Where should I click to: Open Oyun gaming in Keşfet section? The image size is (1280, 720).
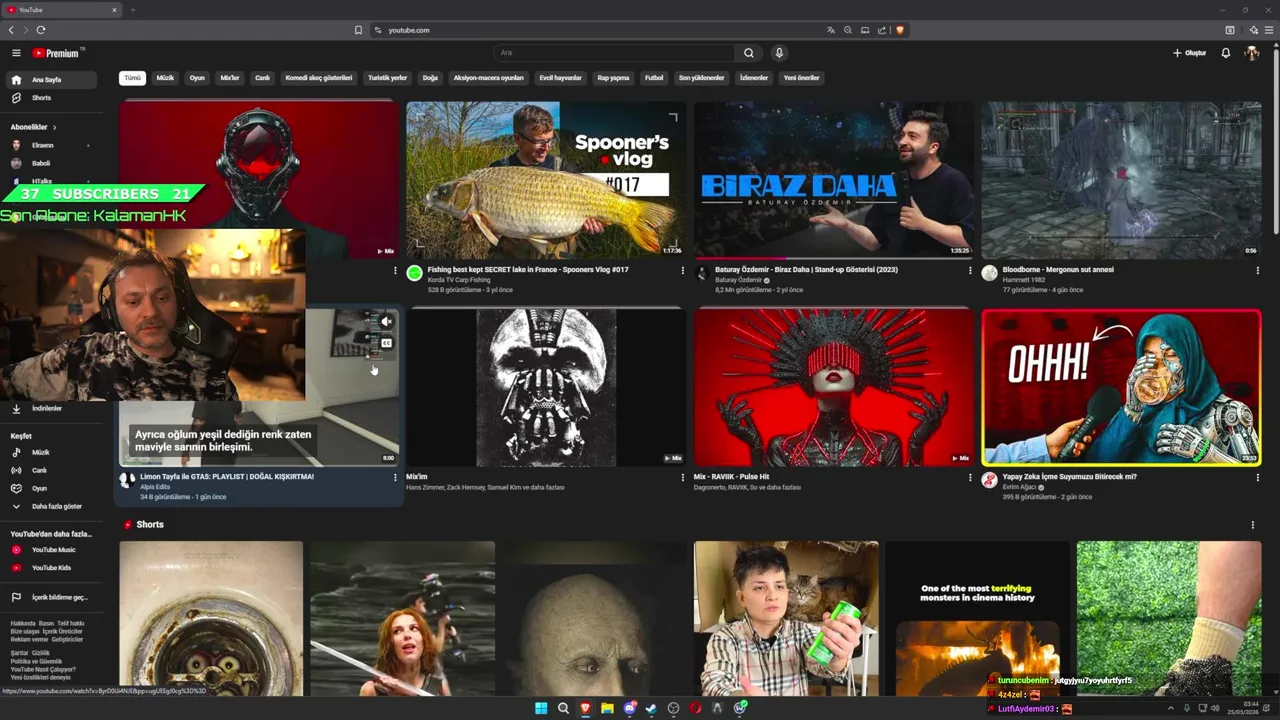coord(50,488)
